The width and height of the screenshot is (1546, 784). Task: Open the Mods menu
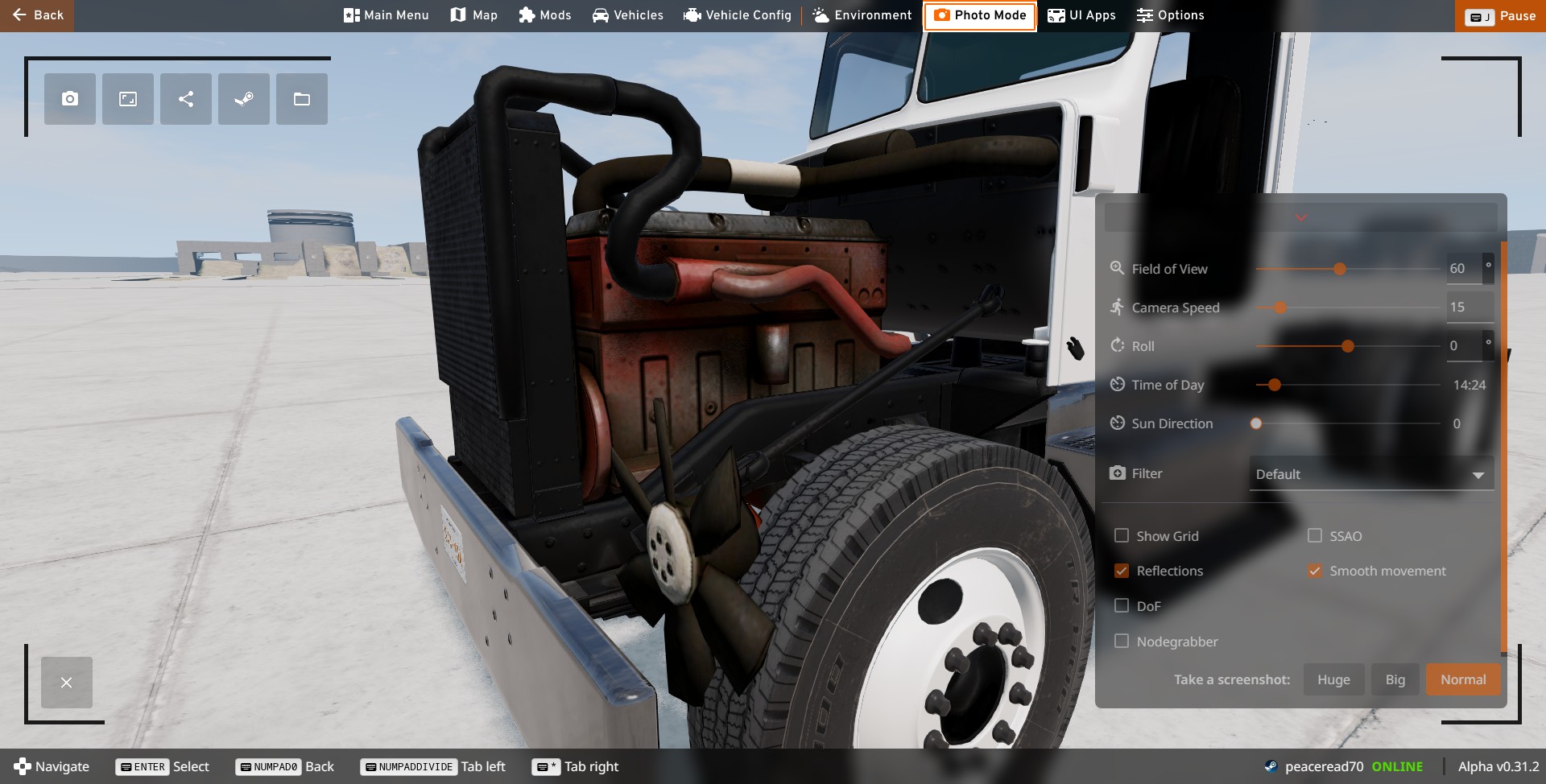545,15
